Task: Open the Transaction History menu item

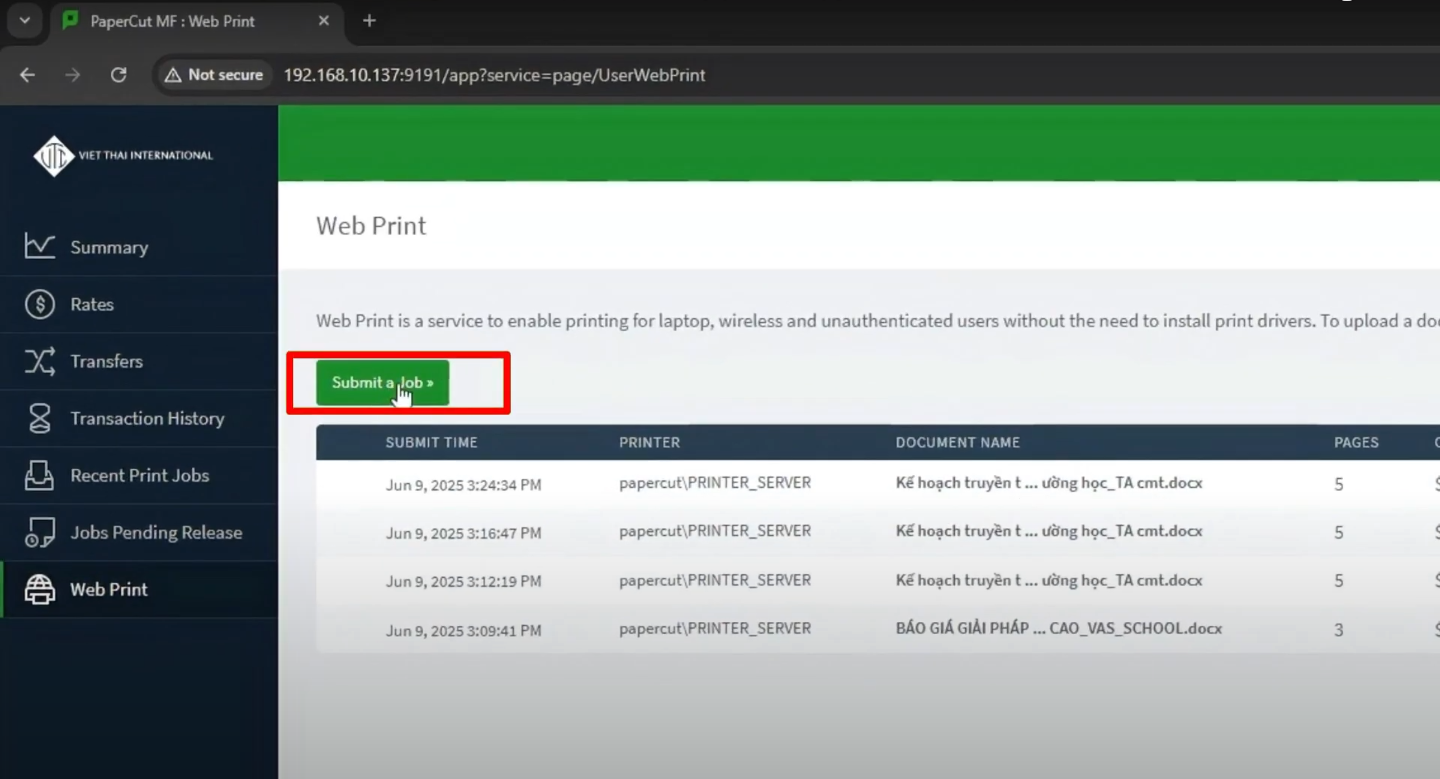Action: tap(146, 418)
